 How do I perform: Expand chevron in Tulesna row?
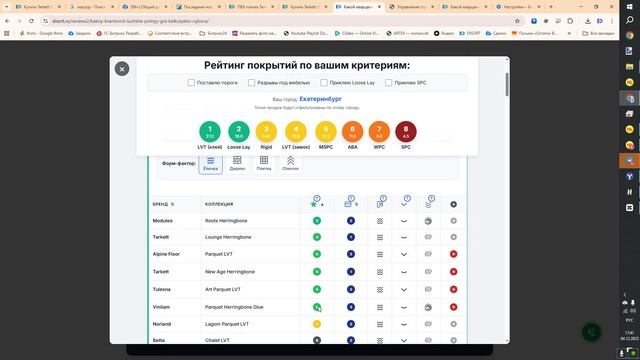click(404, 290)
